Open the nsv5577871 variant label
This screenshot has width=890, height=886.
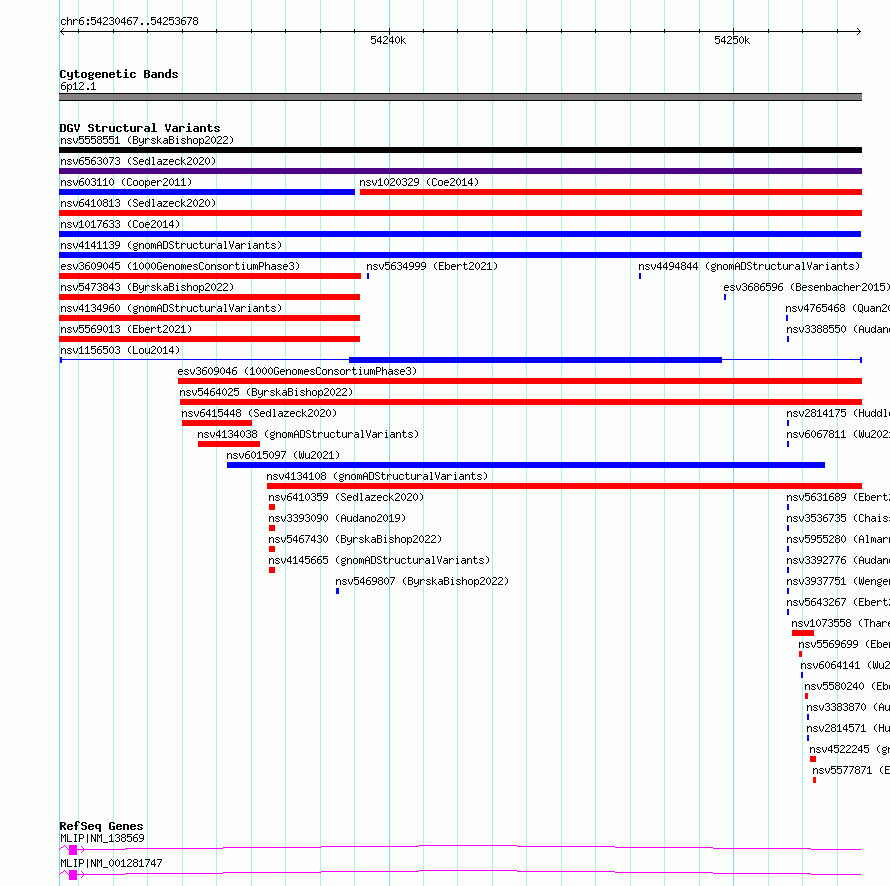pos(851,770)
